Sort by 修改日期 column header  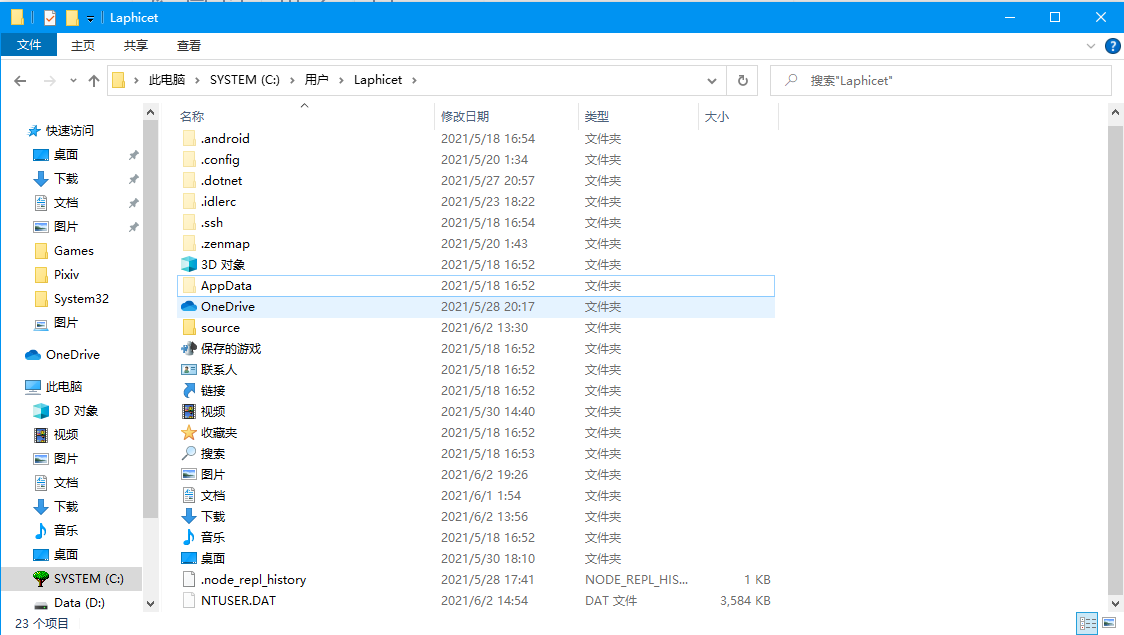click(465, 117)
